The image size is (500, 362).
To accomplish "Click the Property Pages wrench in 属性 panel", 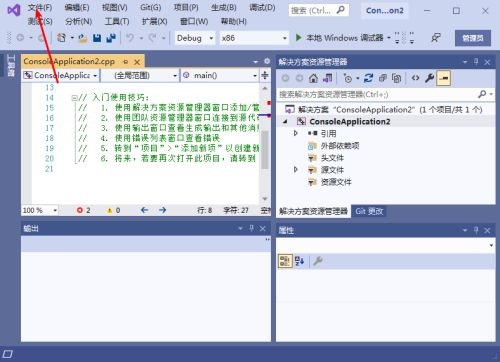I will coord(318,261).
